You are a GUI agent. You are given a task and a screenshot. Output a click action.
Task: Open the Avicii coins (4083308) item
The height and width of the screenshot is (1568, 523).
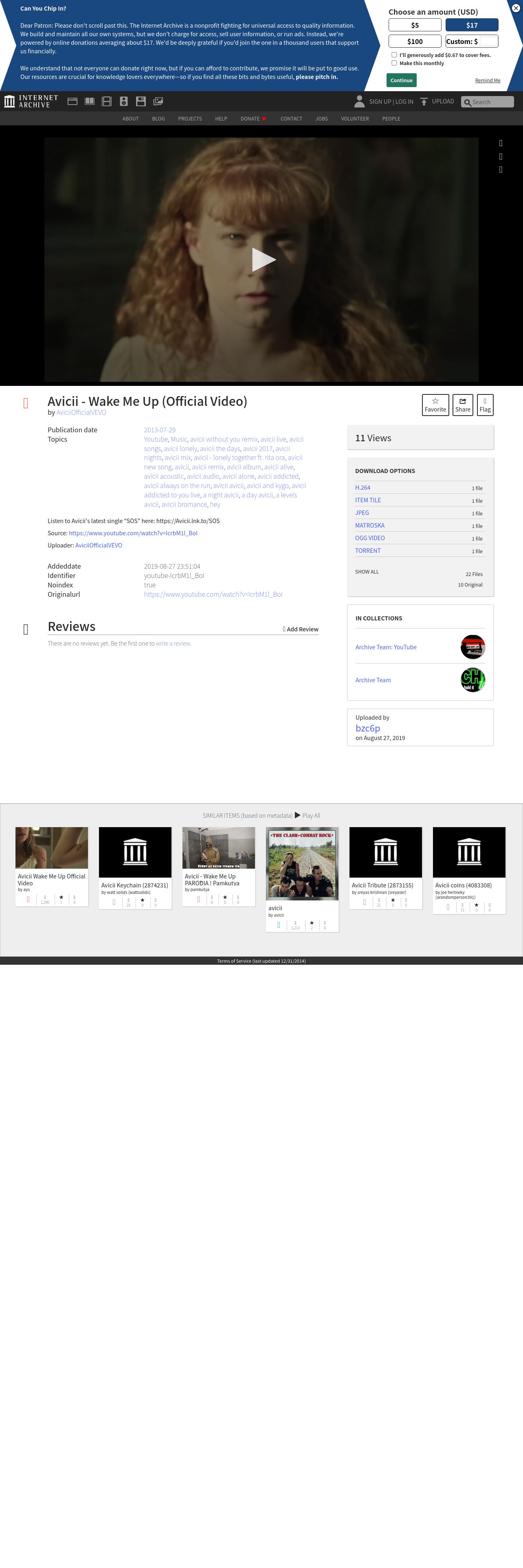469,870
